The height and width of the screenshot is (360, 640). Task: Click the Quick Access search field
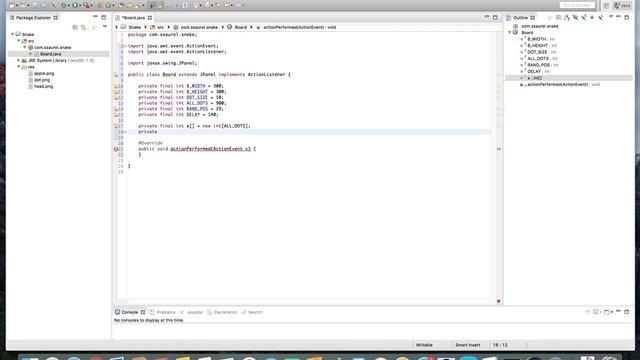(577, 5)
